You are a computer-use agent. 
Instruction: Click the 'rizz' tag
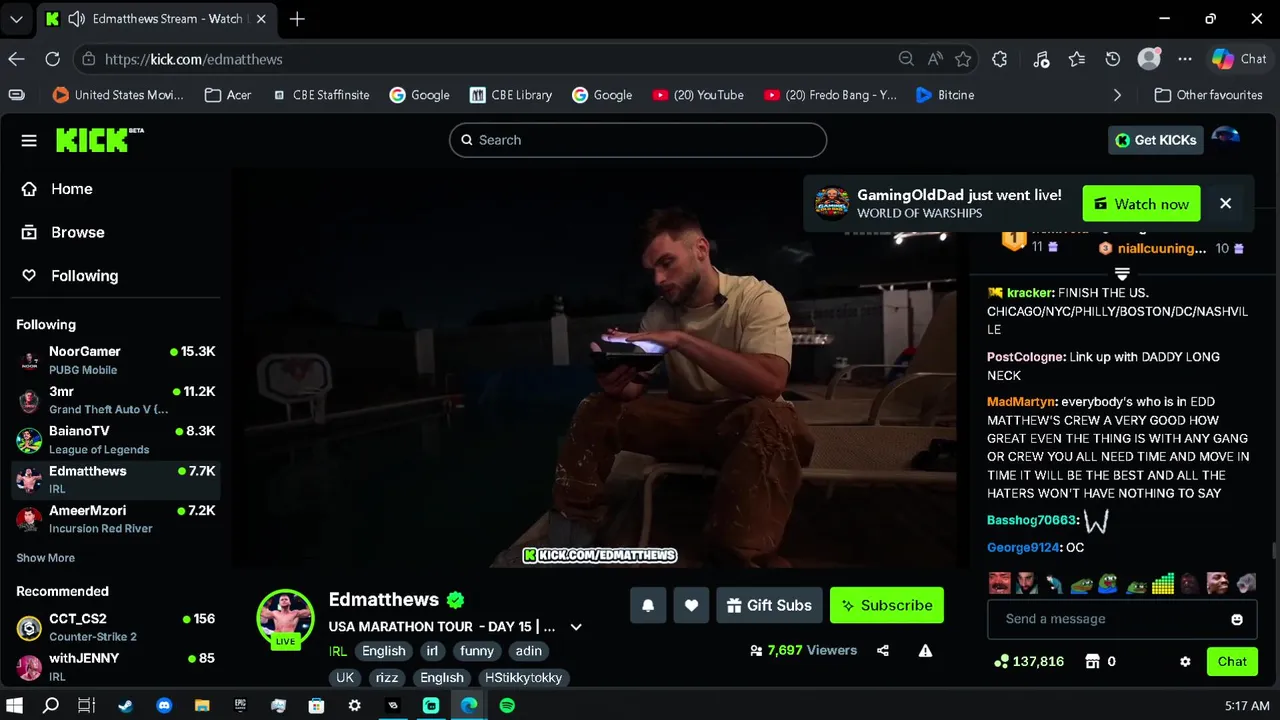pyautogui.click(x=387, y=678)
